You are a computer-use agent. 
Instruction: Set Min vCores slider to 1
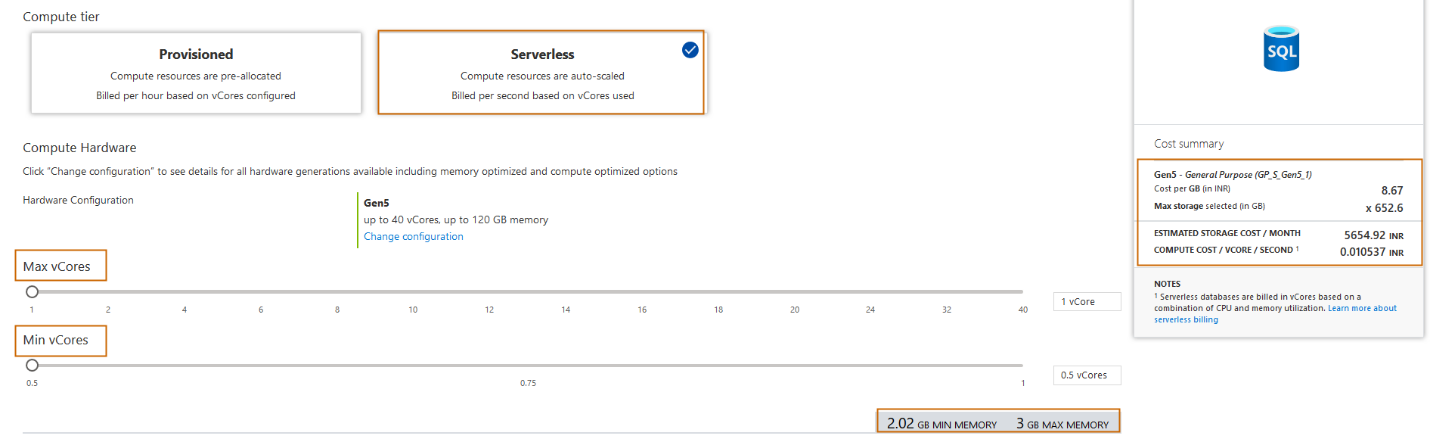(x=1022, y=365)
